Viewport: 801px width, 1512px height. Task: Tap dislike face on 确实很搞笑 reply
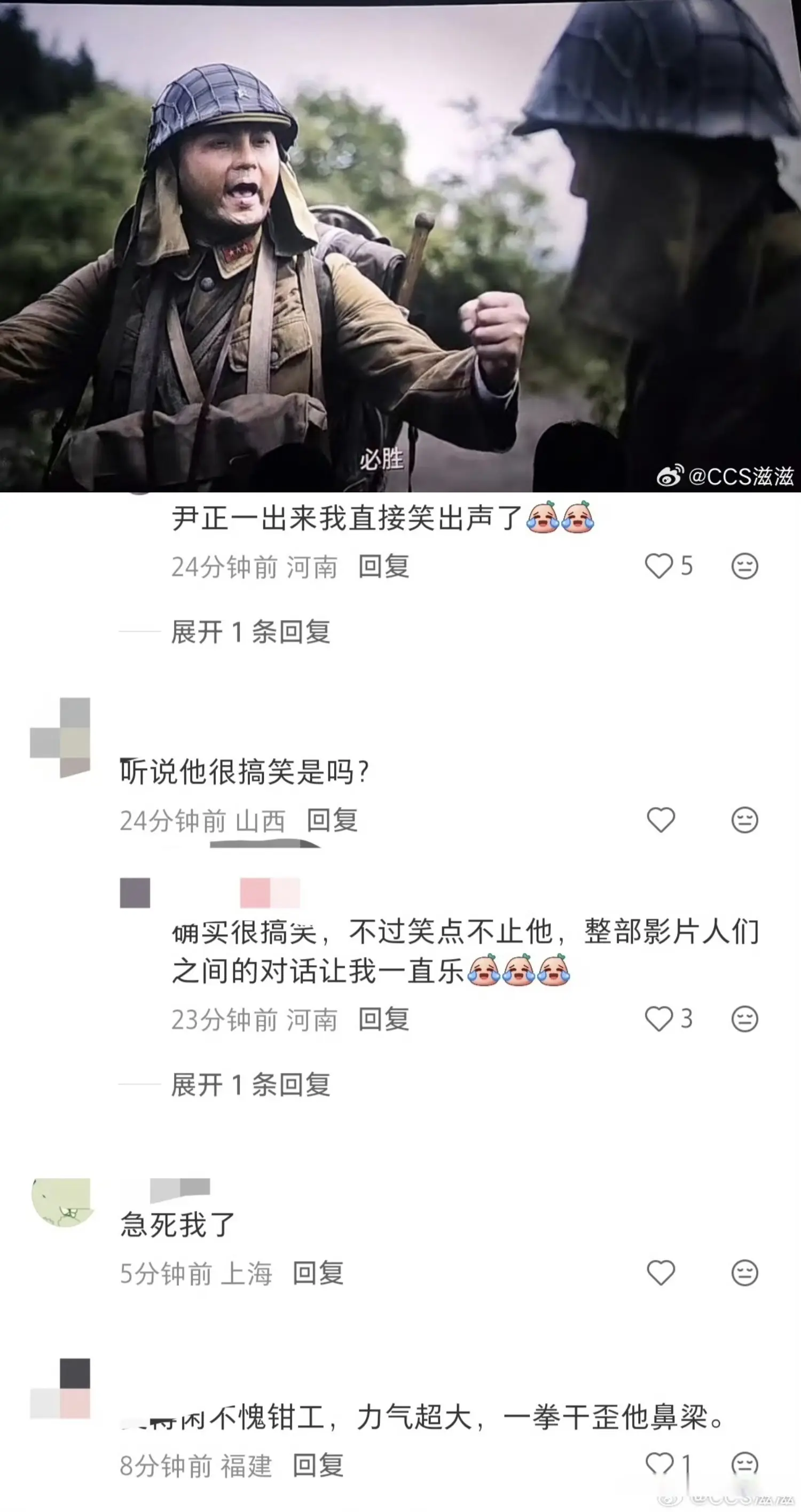(x=745, y=1019)
